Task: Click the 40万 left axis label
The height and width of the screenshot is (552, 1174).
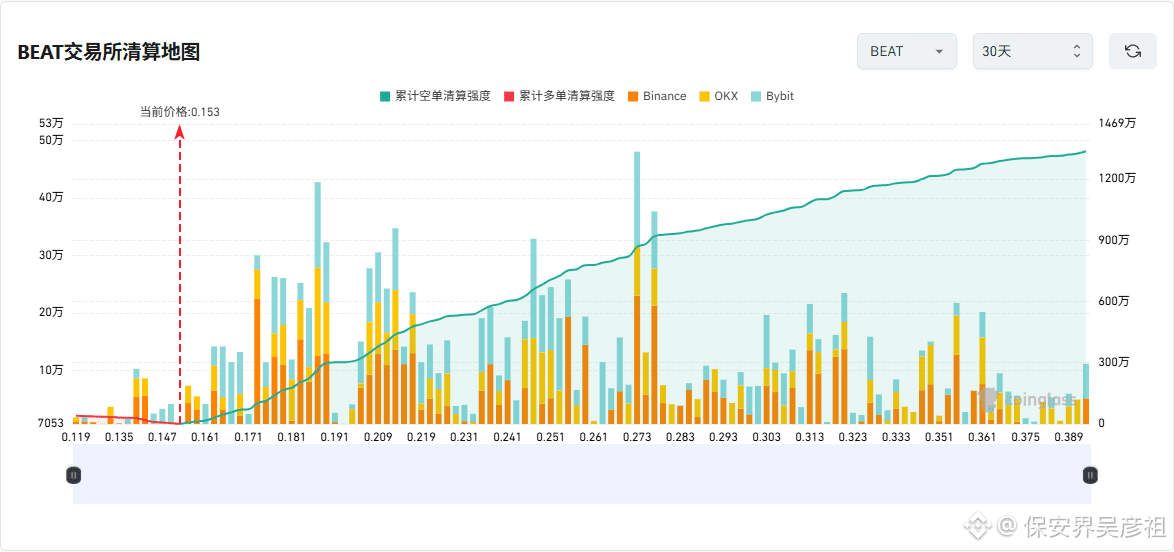Action: pos(52,198)
